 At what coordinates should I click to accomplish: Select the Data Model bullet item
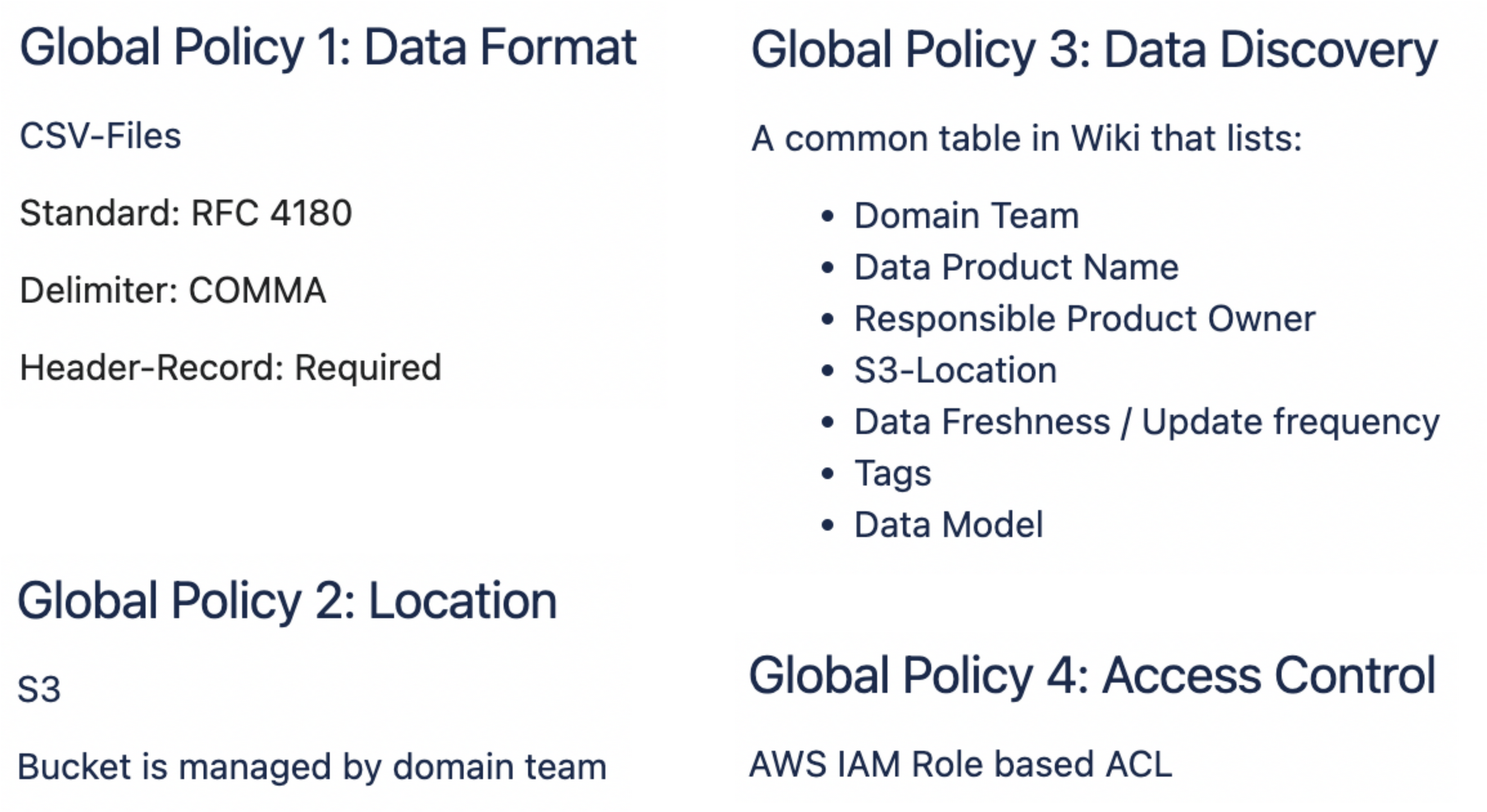(x=948, y=525)
